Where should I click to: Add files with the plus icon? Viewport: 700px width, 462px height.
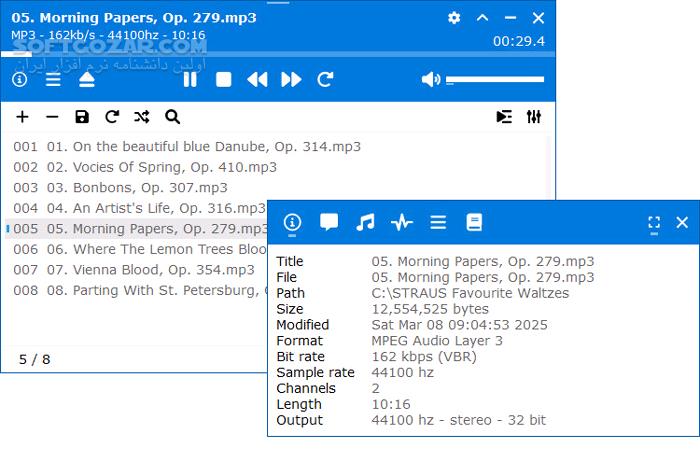click(22, 117)
